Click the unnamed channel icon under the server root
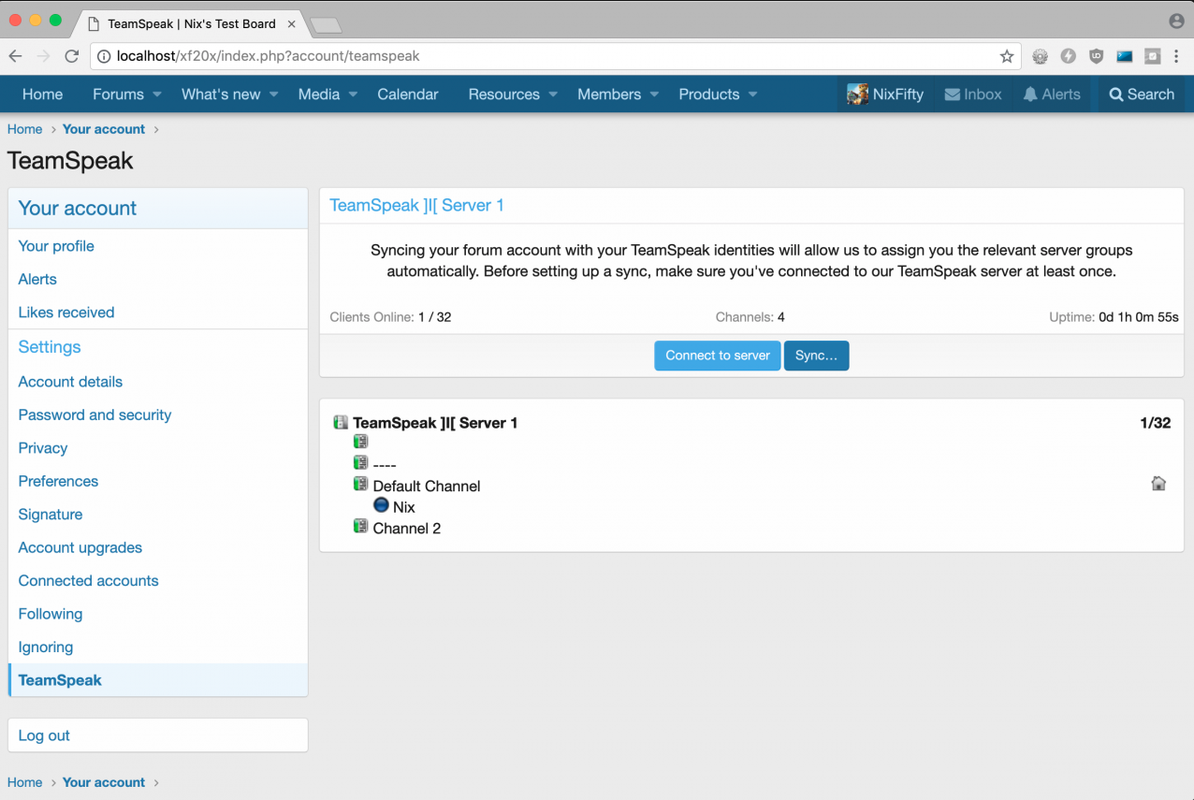1194x800 pixels. [361, 441]
